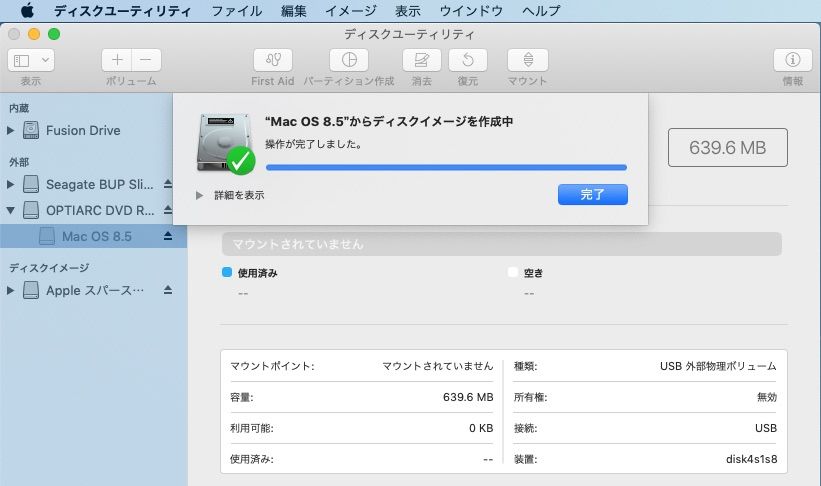
Task: Open the 編集 menu
Action: (x=294, y=10)
